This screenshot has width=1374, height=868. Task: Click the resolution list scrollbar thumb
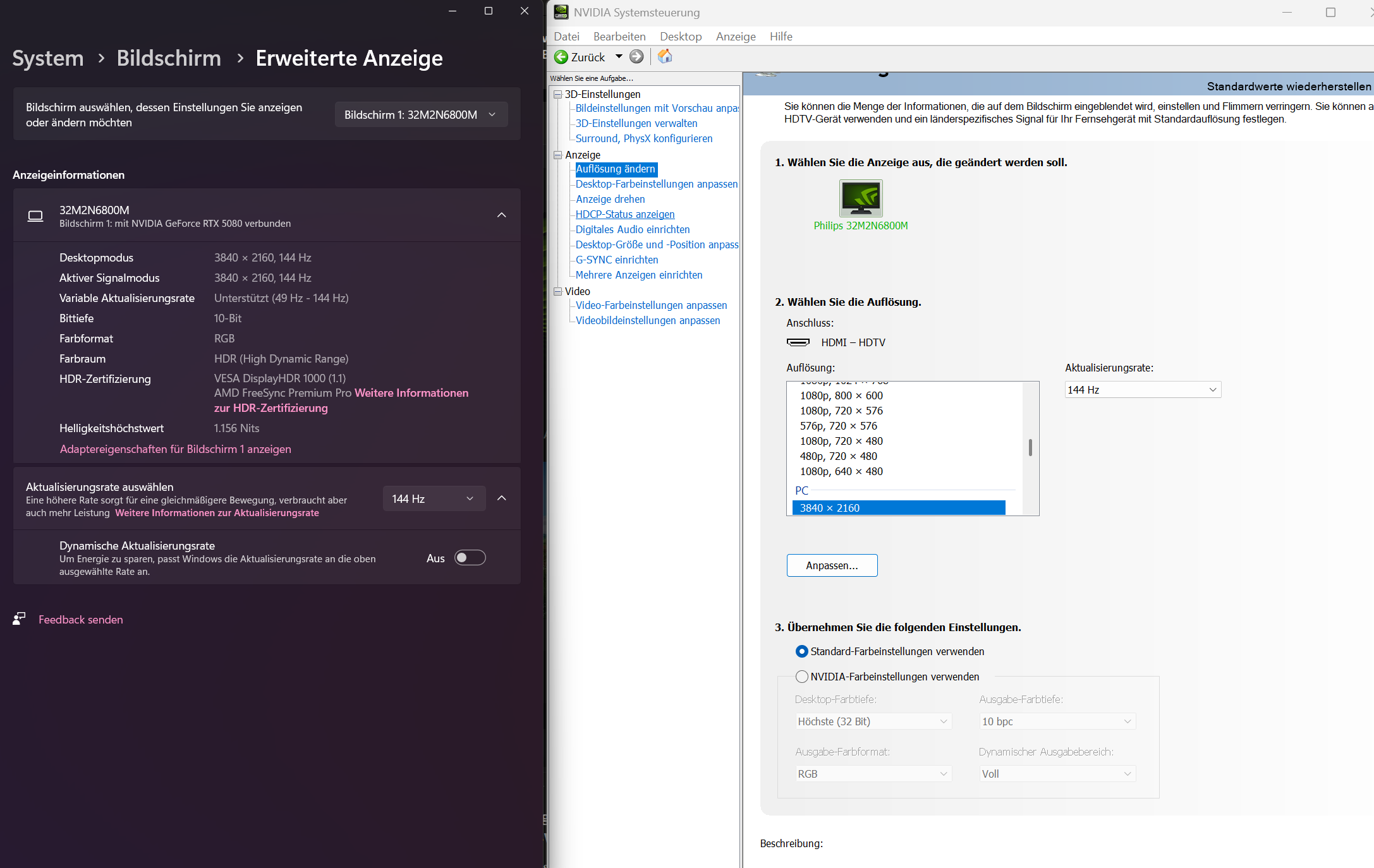click(1030, 447)
